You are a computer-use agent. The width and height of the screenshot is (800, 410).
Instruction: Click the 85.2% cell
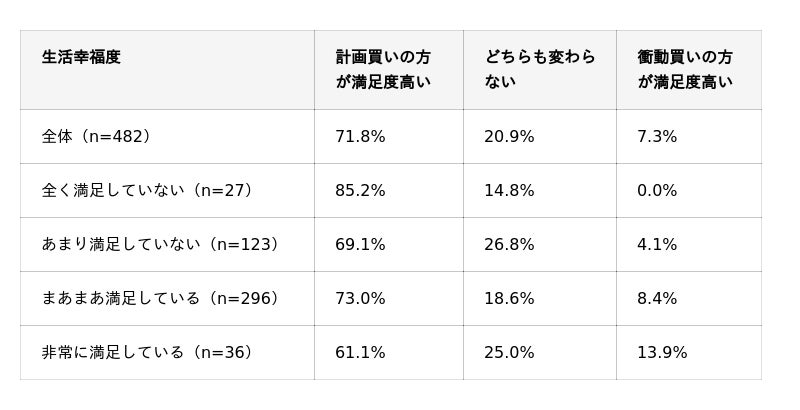point(360,191)
